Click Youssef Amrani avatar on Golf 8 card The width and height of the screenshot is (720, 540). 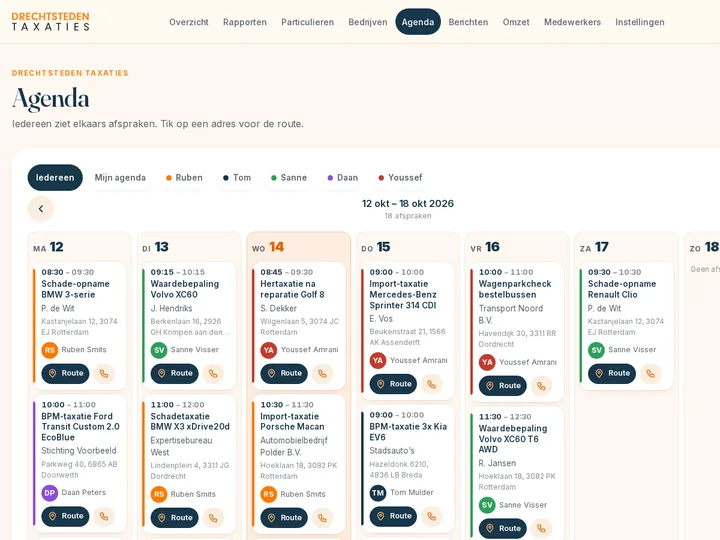[269, 350]
